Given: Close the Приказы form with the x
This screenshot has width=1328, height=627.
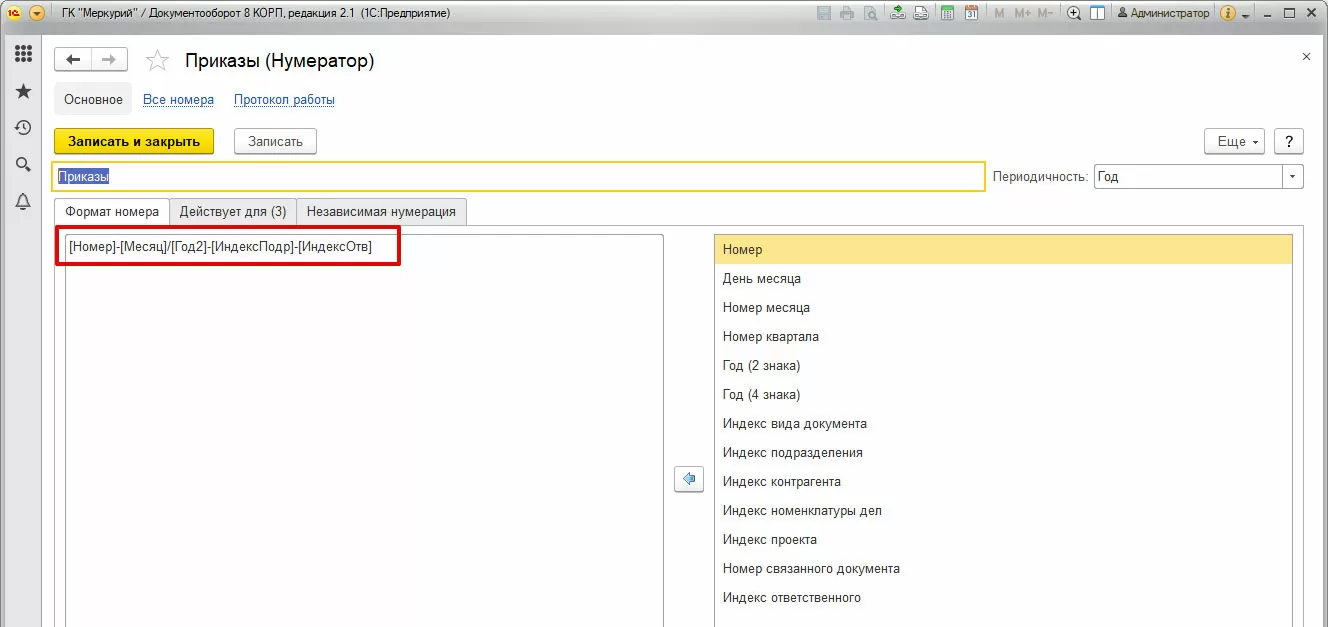Looking at the screenshot, I should 1306,57.
